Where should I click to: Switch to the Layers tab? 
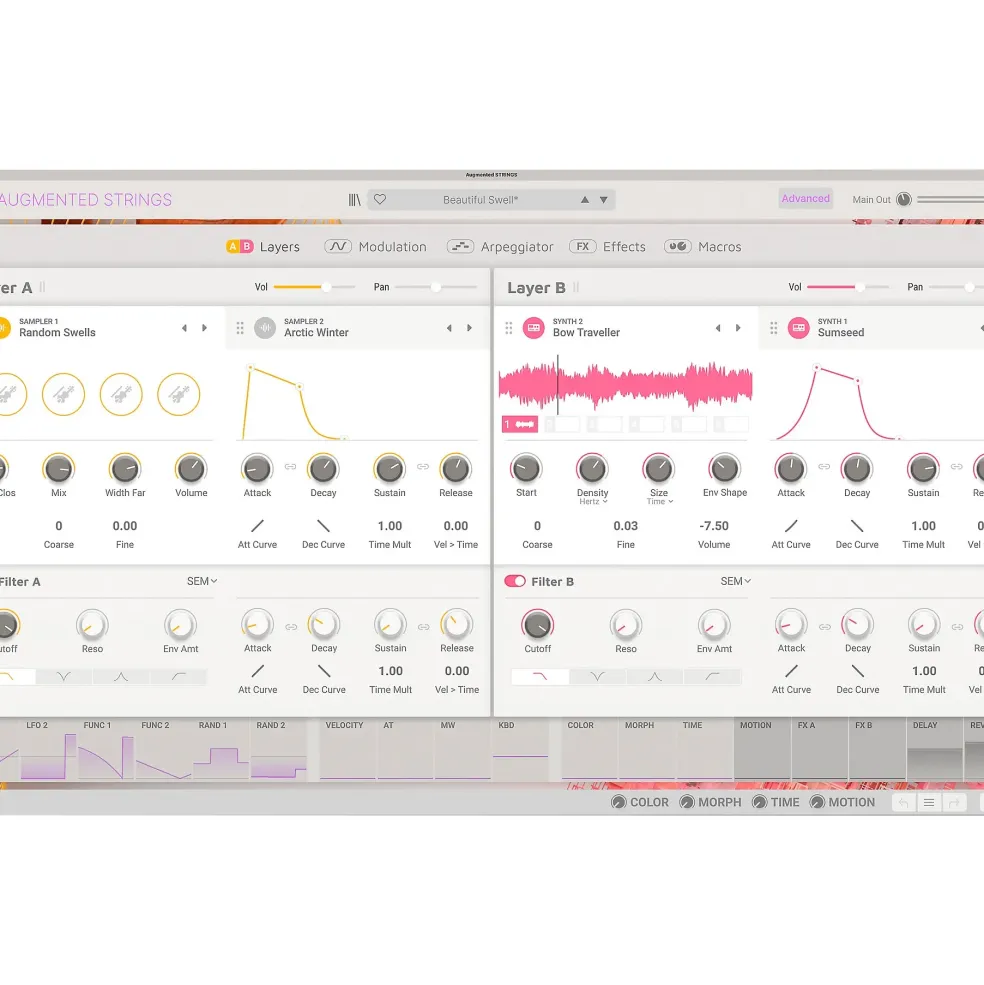(x=263, y=247)
